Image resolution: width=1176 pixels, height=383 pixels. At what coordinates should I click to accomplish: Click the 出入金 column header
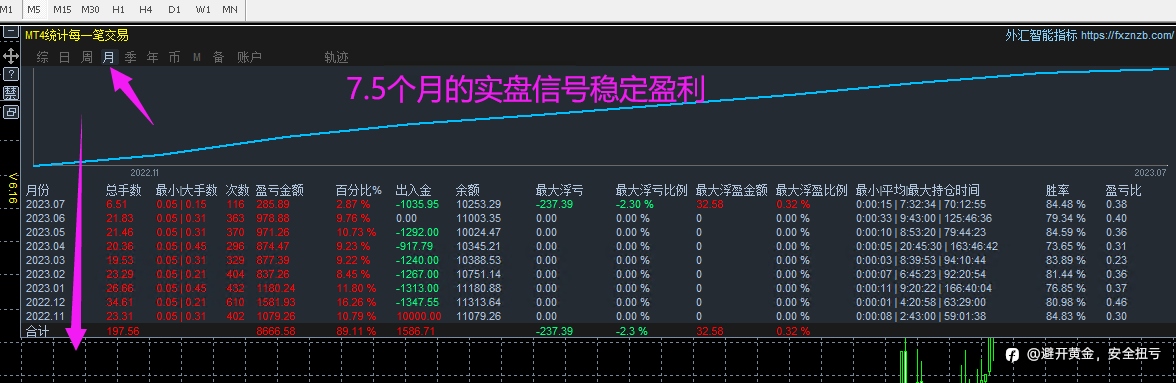[414, 191]
